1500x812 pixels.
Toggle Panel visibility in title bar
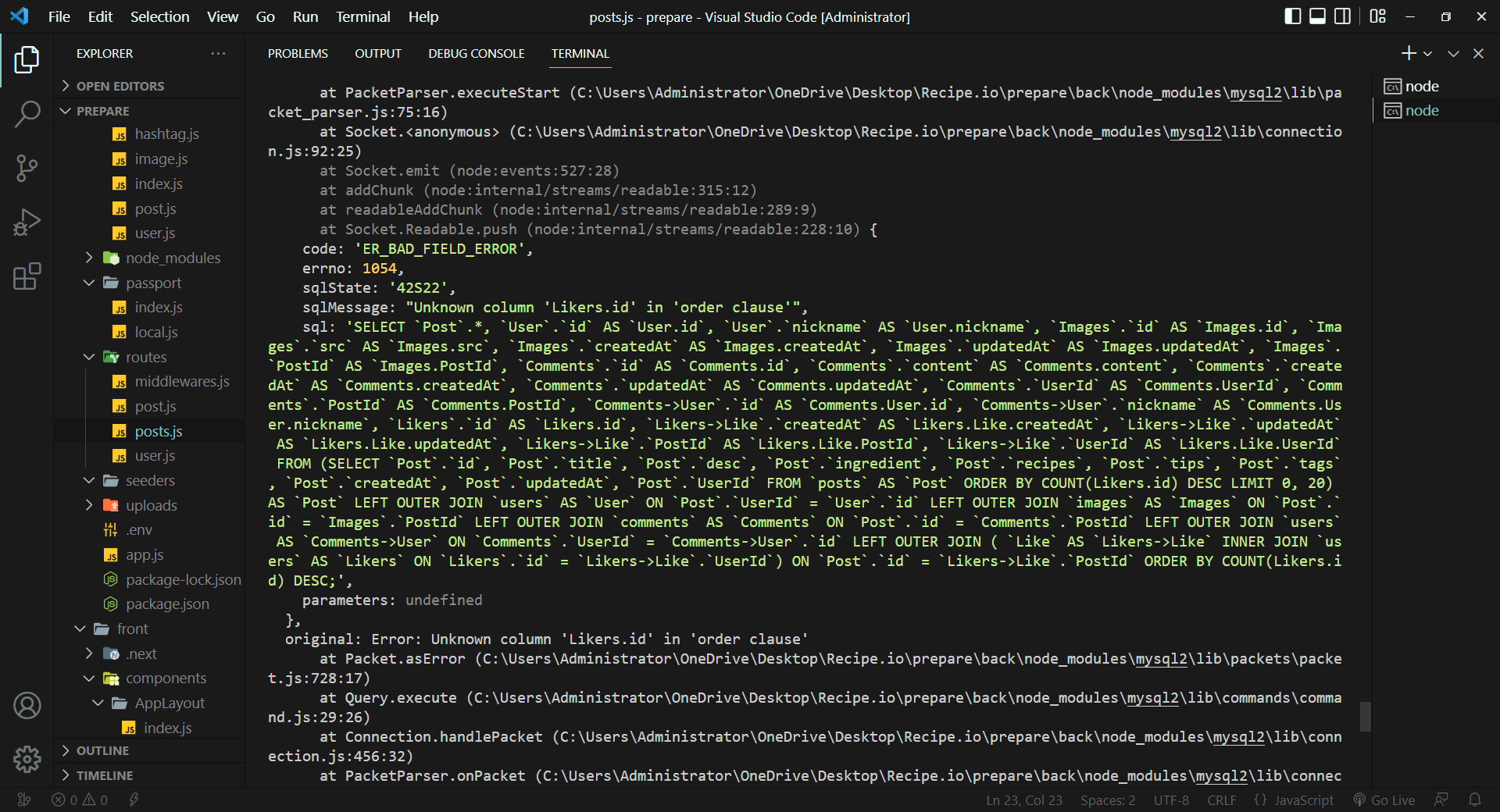click(1318, 16)
